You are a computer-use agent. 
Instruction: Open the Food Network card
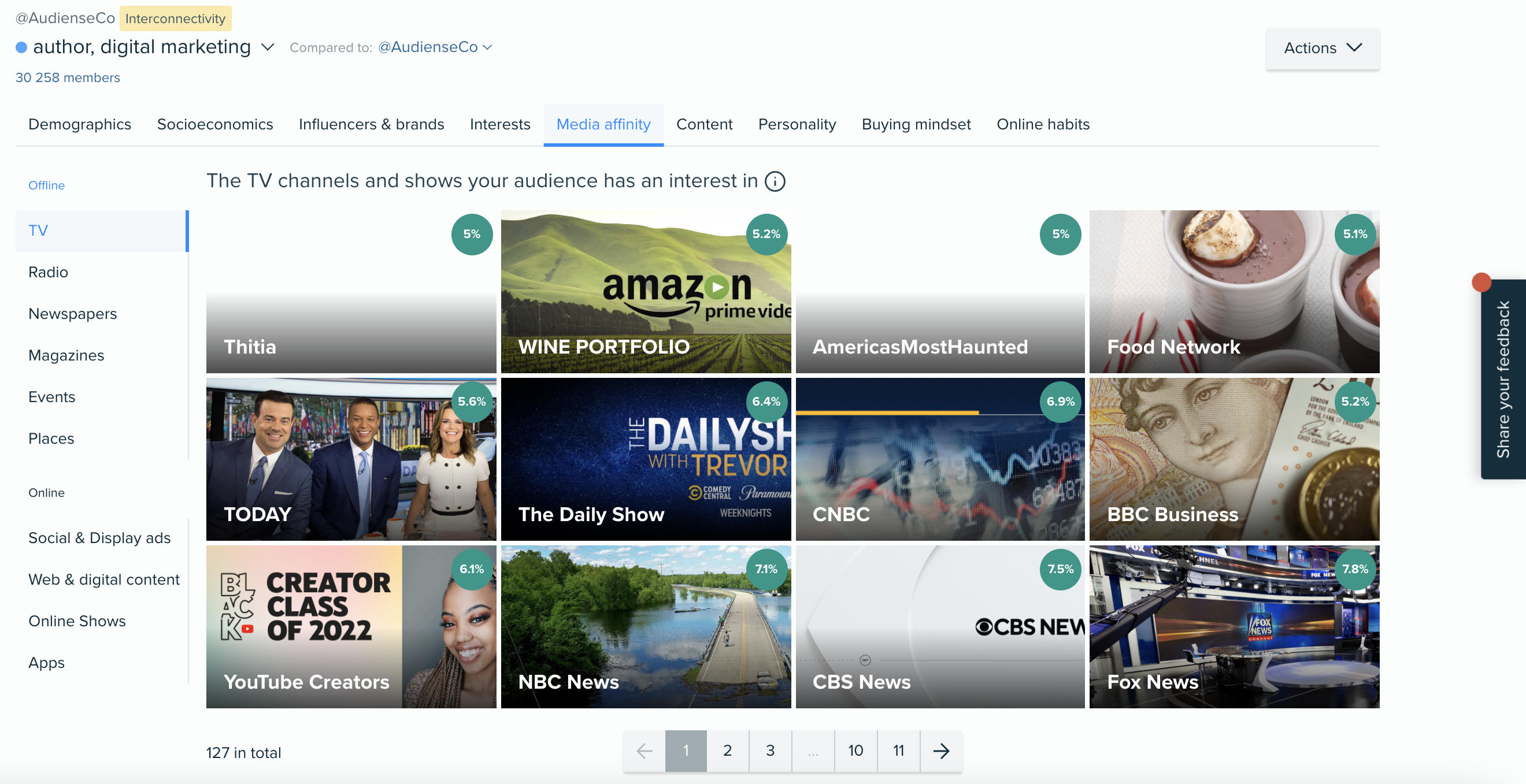[x=1234, y=291]
